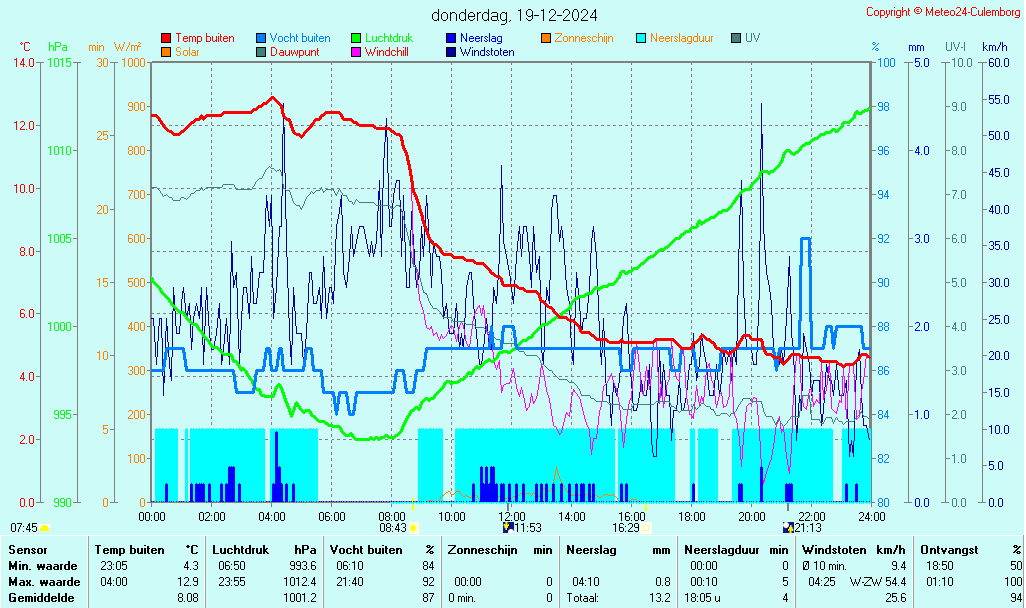Click the sun icon beside 08:43
This screenshot has width=1026, height=608.
click(413, 528)
